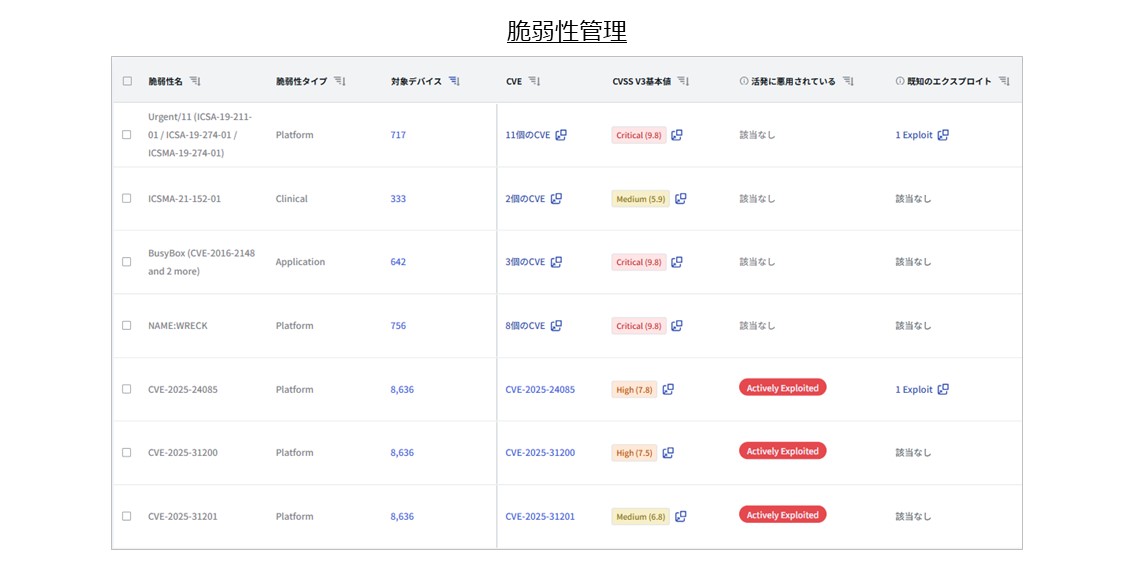Viewport: 1134px width, 567px height.
Task: Check the ICSMA-21-152-01 row checkbox
Action: click(x=127, y=199)
